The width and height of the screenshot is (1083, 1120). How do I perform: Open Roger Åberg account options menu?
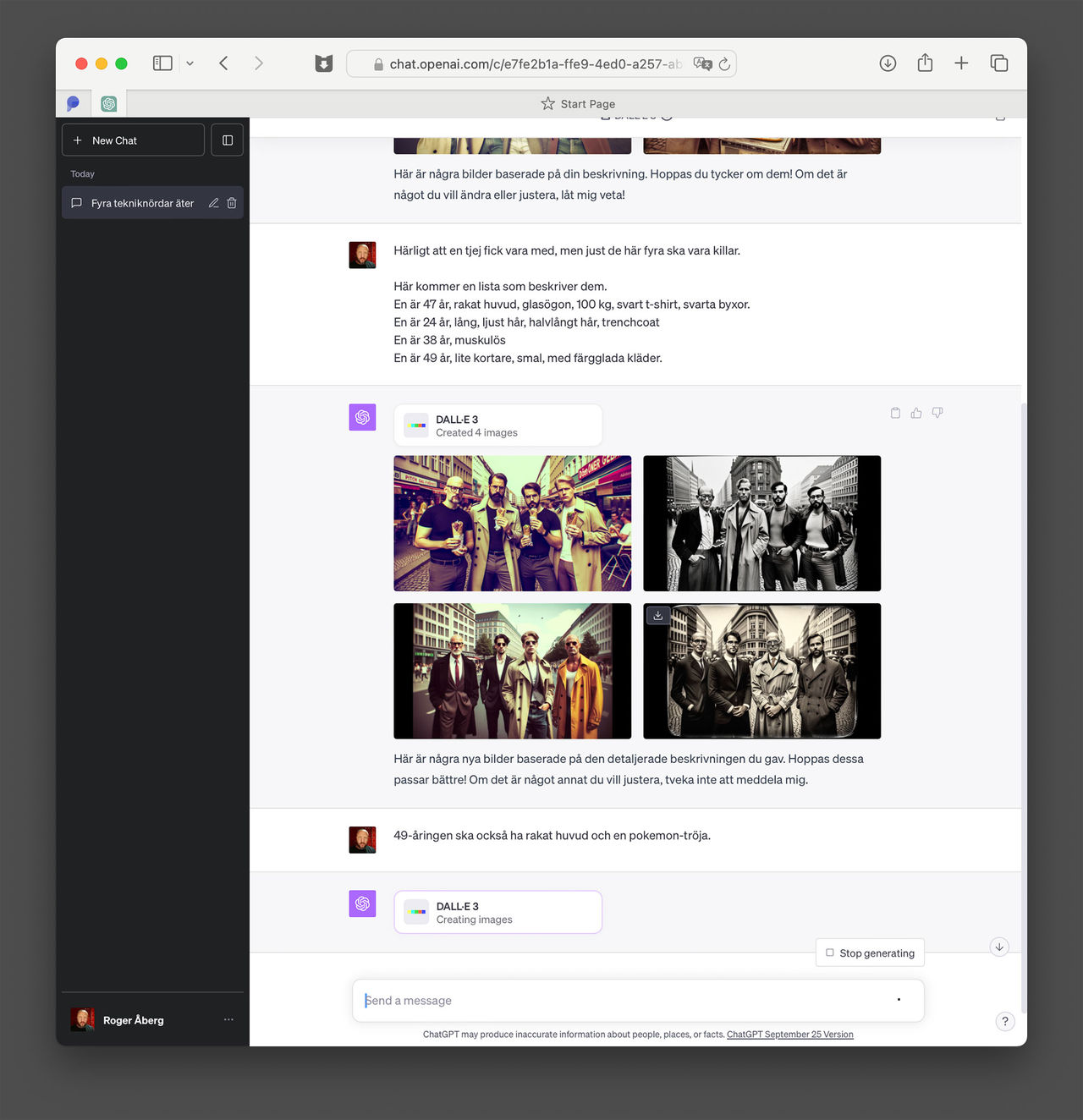tap(228, 1020)
